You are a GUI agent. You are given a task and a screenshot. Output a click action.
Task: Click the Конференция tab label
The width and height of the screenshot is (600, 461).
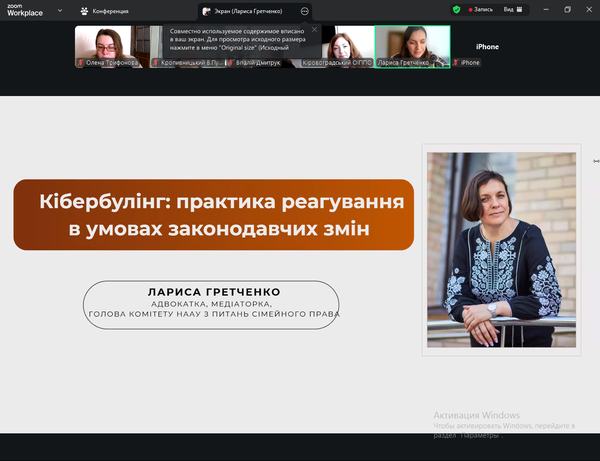[111, 10]
